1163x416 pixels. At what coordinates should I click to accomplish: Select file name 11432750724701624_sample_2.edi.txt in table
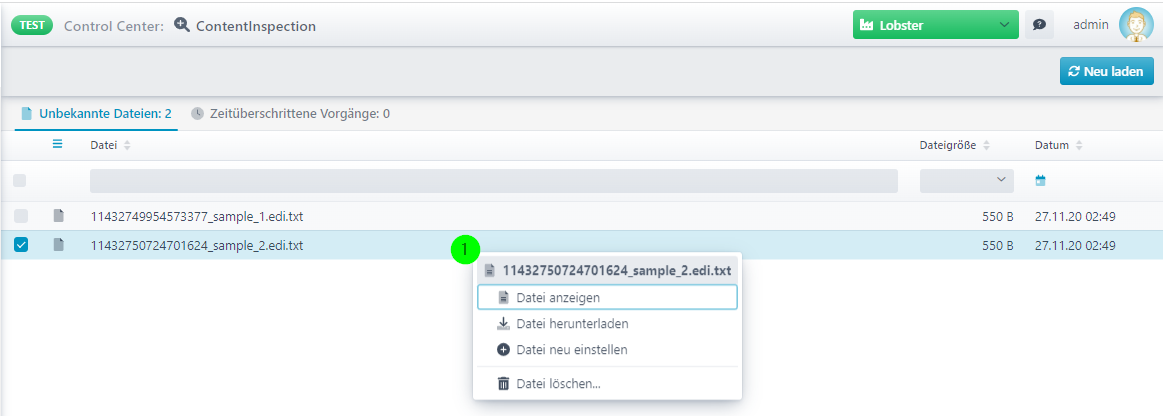pyautogui.click(x=197, y=245)
